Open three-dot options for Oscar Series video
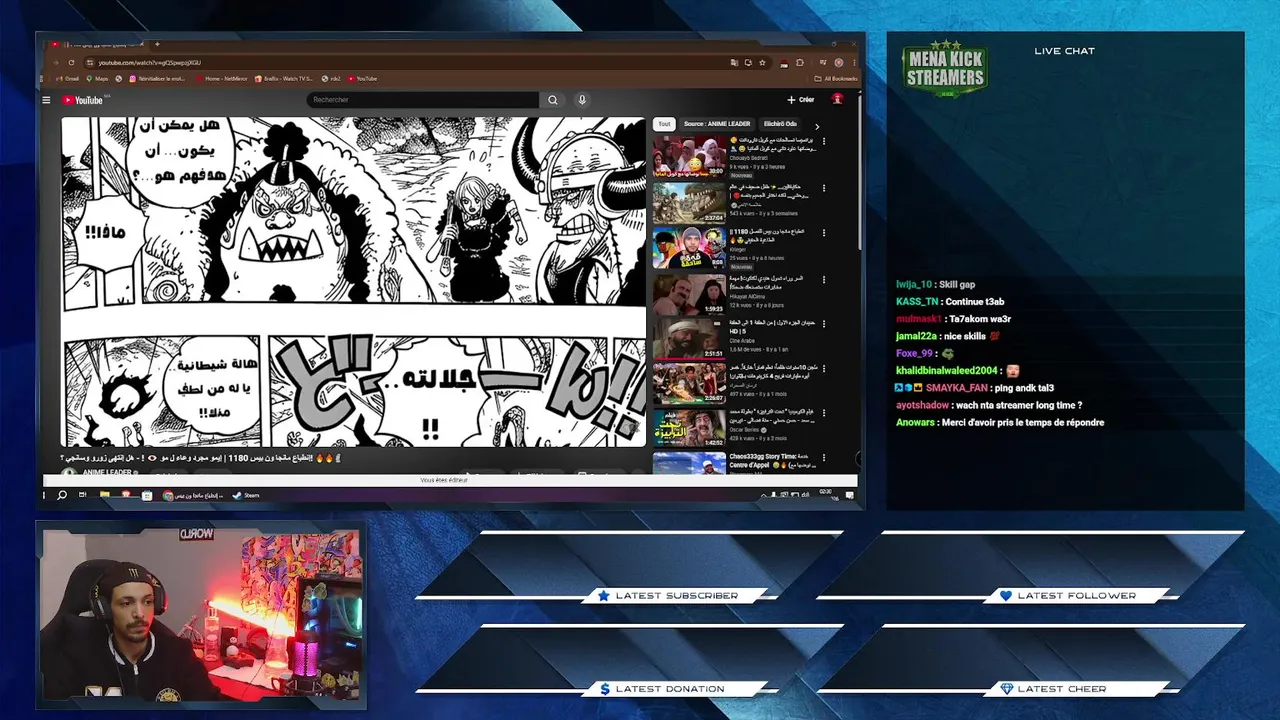 (x=824, y=415)
